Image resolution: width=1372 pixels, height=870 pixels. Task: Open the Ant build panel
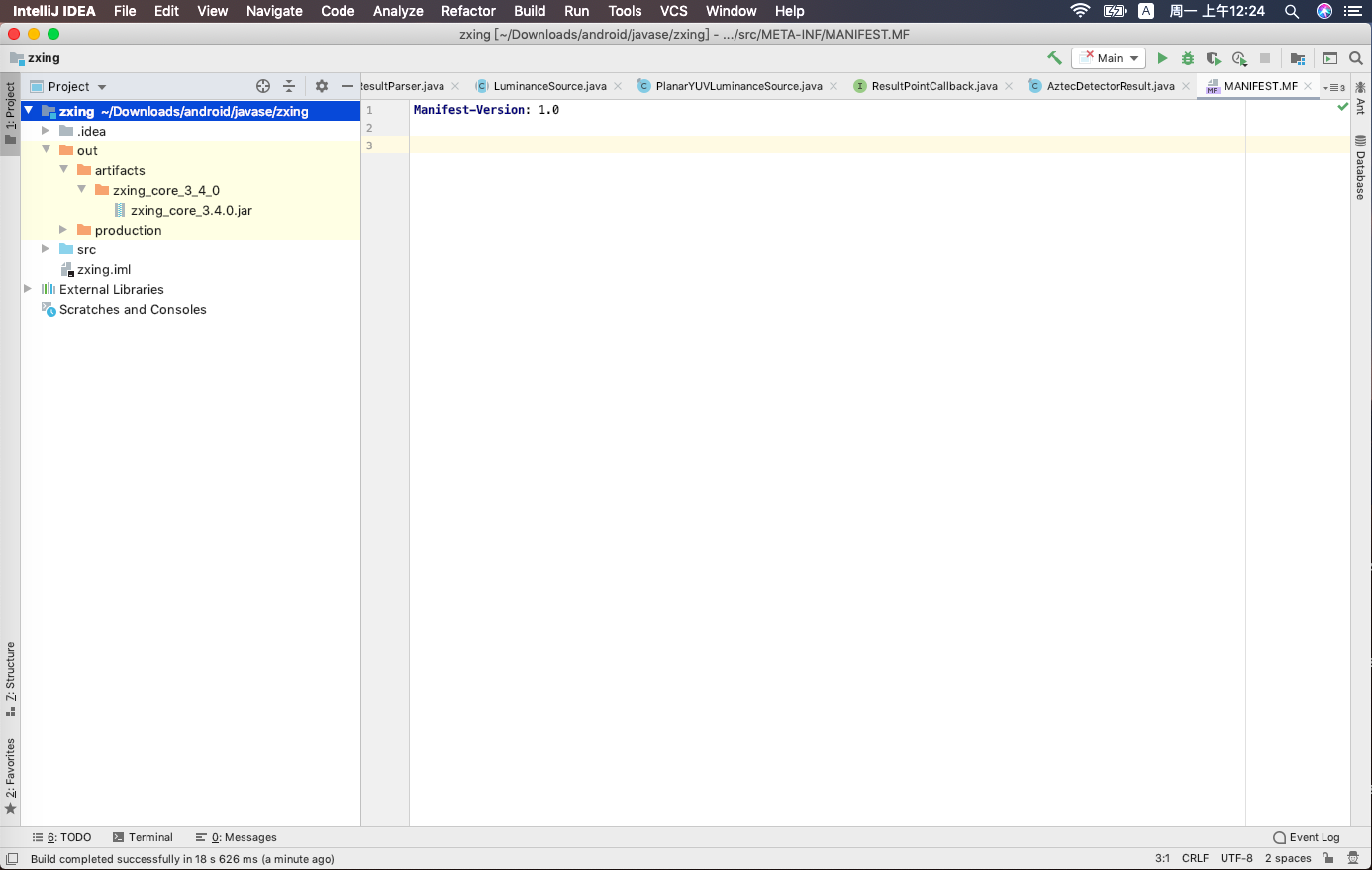point(1361,103)
